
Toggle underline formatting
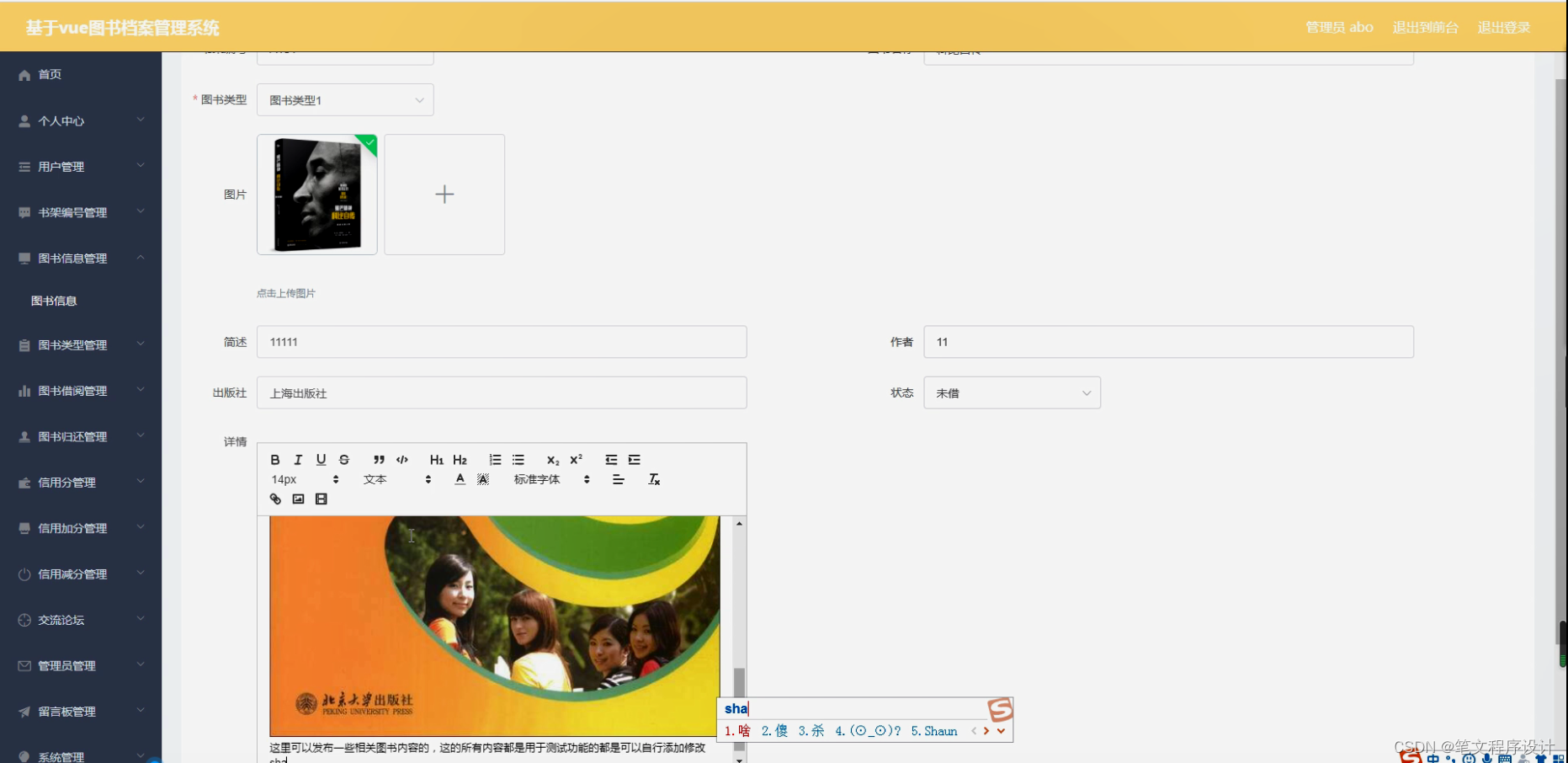pyautogui.click(x=321, y=459)
